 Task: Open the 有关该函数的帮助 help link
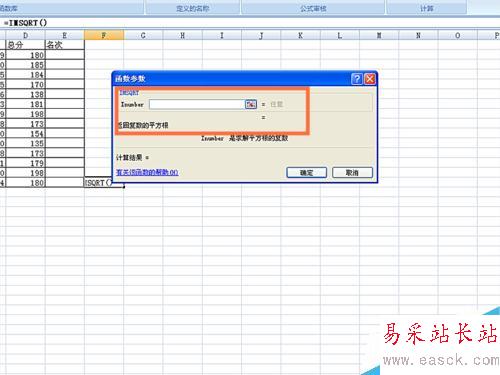click(x=147, y=172)
